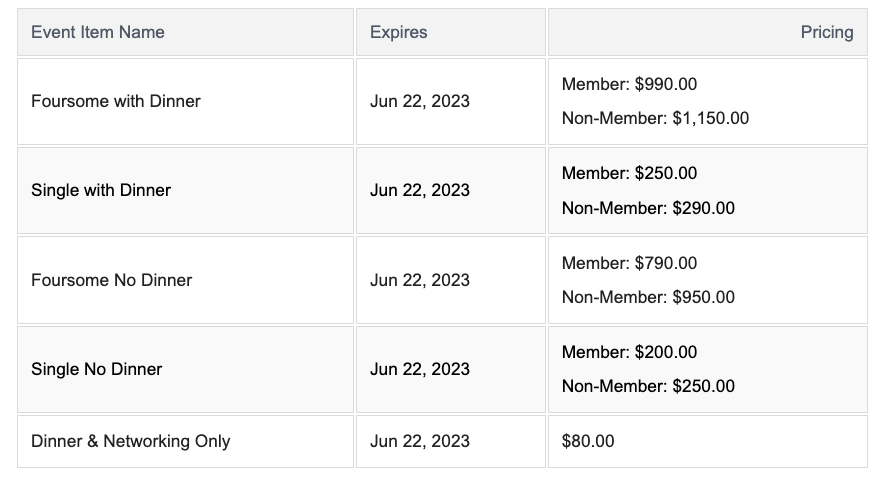Screen dimensions: 884x488
Task: Click the Event Item Name column header
Action: pos(98,32)
